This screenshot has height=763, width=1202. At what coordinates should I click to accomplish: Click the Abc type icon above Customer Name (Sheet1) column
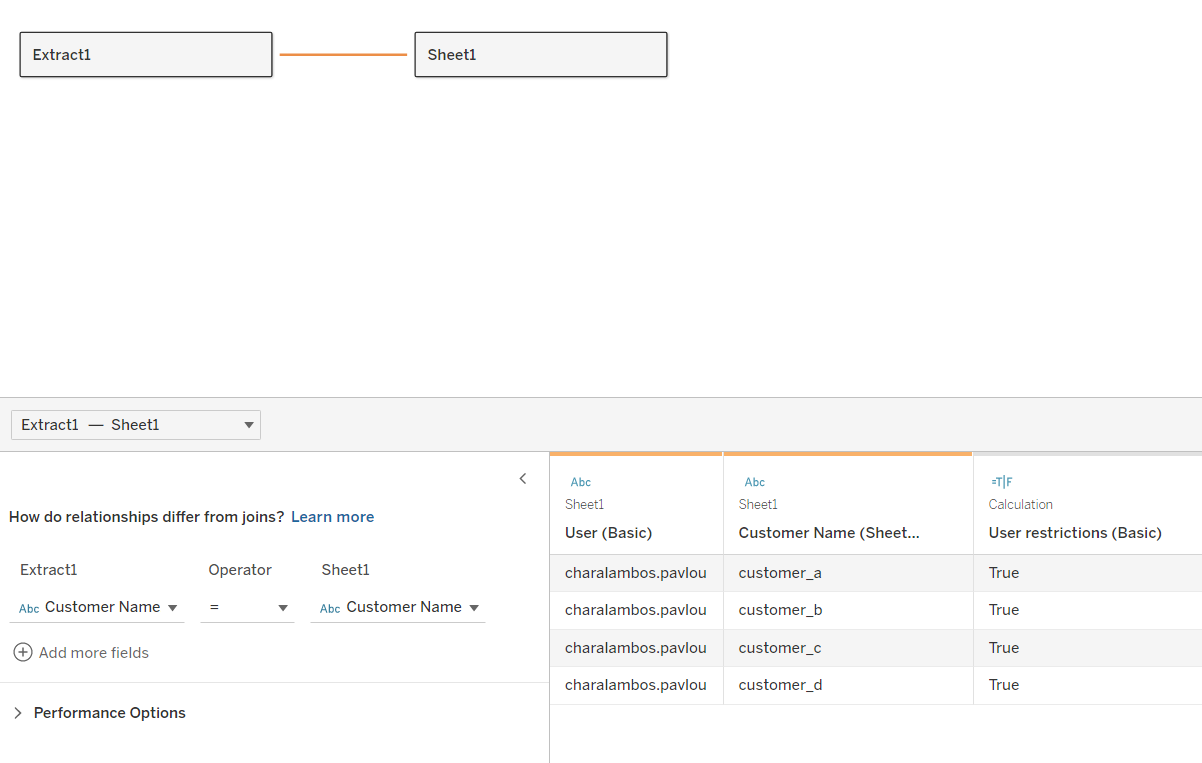754,482
